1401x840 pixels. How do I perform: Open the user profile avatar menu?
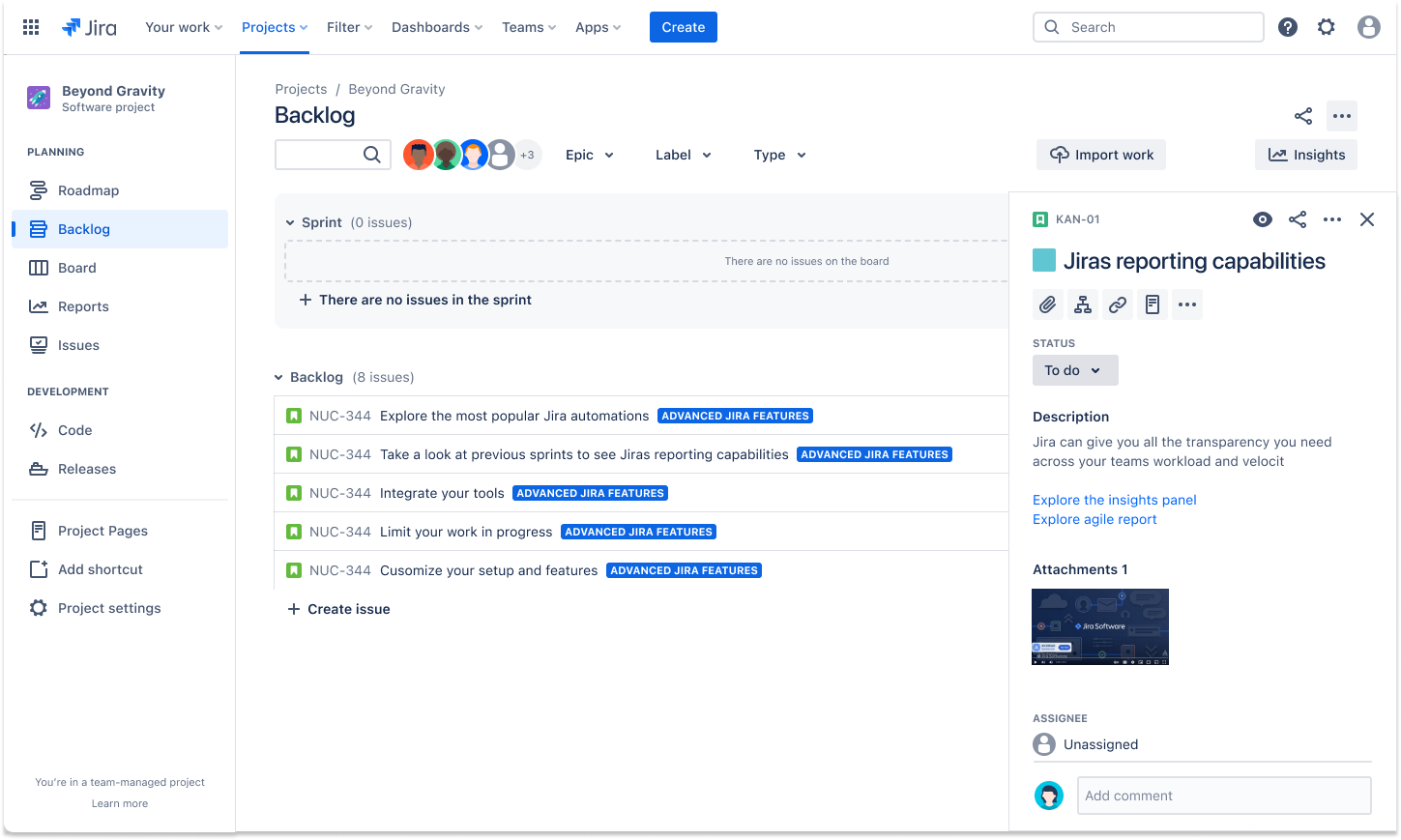(x=1369, y=27)
